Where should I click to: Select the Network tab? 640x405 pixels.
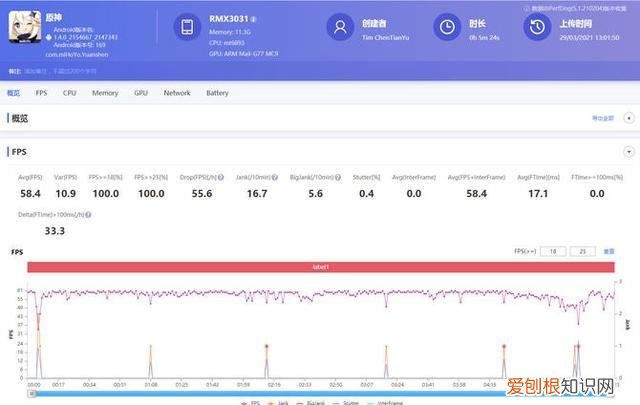coord(177,93)
